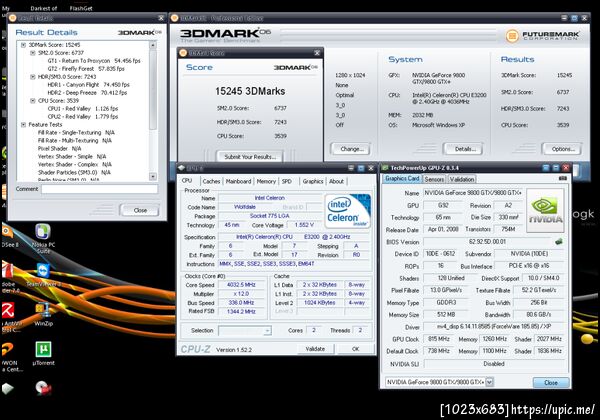Screen dimensions: 600x420
Task: Open the ACDSee desktop icon
Action: point(8,236)
